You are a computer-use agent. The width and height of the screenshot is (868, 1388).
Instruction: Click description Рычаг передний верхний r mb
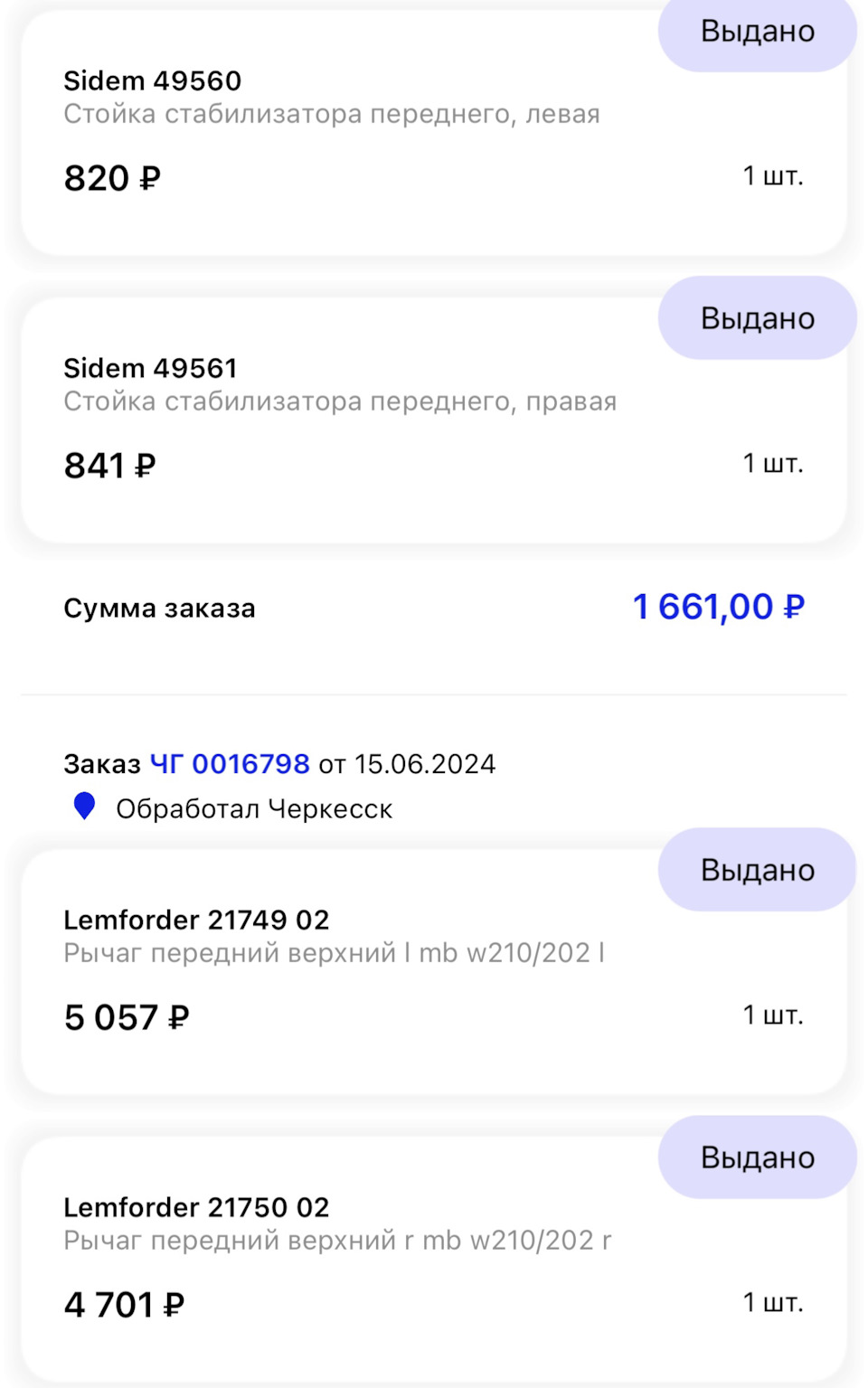336,1241
